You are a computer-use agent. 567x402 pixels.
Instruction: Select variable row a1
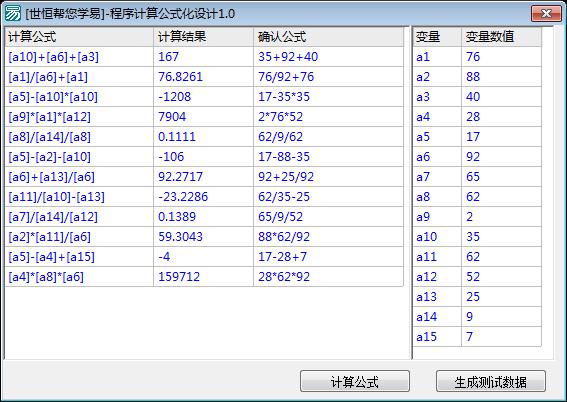(477, 57)
